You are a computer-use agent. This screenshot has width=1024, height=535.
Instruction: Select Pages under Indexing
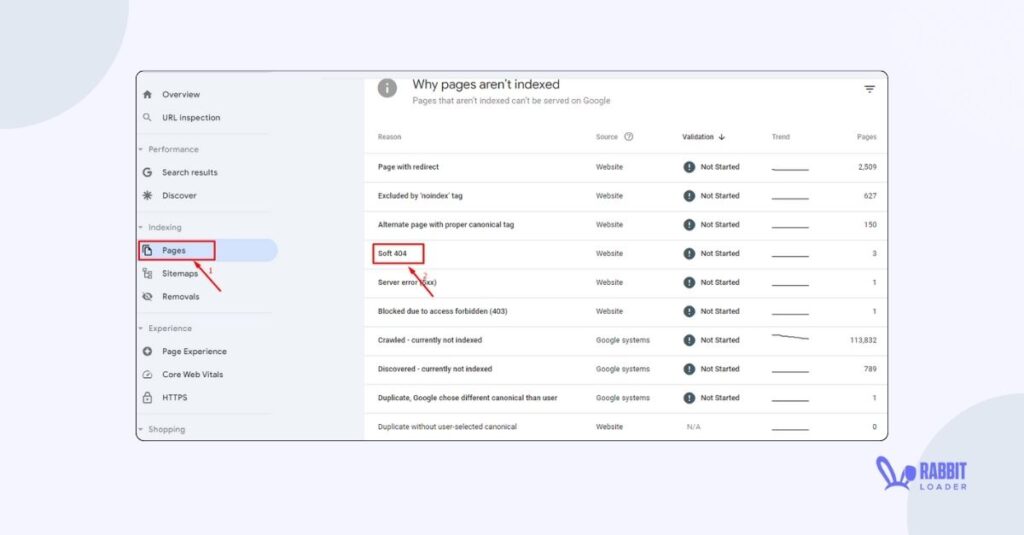point(174,250)
